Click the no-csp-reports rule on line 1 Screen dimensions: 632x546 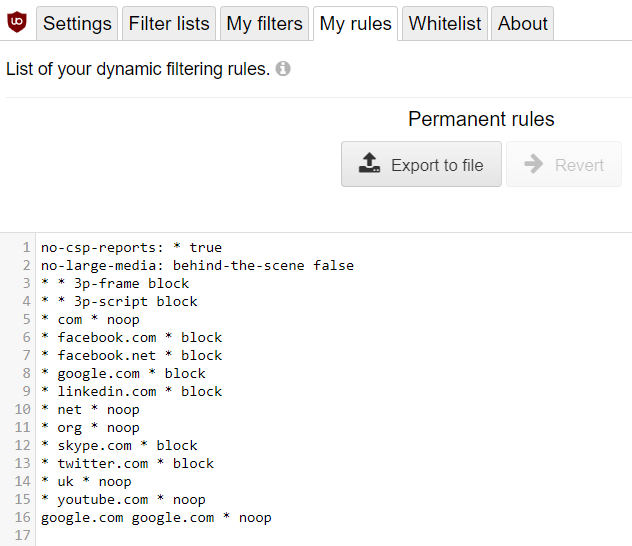[x=131, y=247]
